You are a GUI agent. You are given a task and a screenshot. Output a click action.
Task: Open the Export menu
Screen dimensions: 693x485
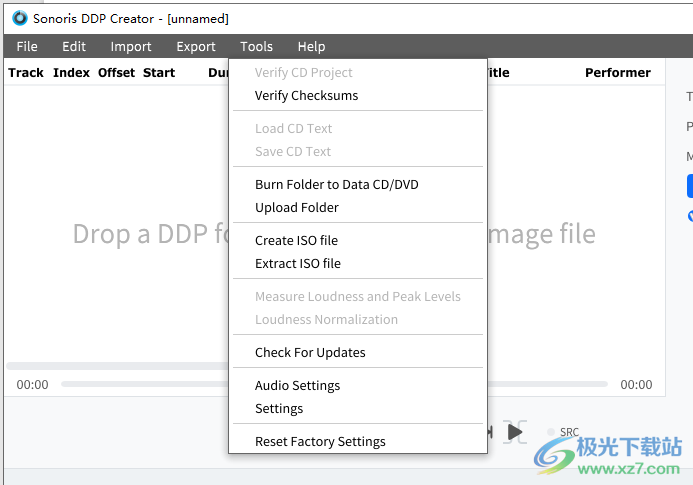pos(196,46)
